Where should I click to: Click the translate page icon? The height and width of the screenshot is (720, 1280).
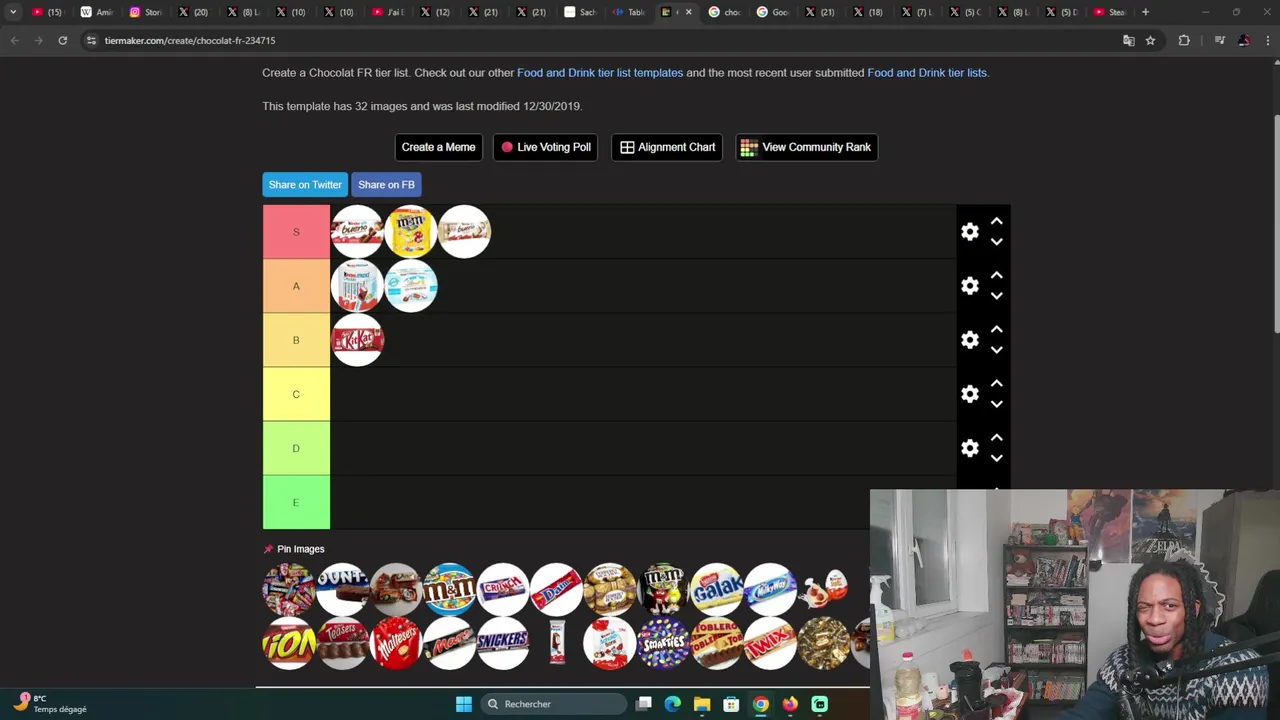[x=1129, y=40]
